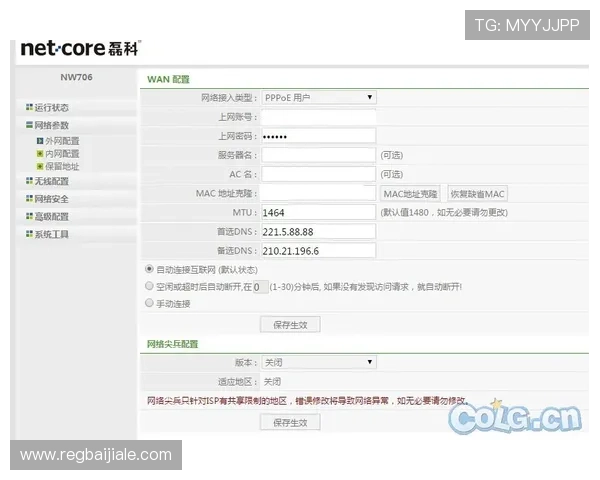
Task: Click 保存生效 under WAN 配置
Action: (290, 325)
